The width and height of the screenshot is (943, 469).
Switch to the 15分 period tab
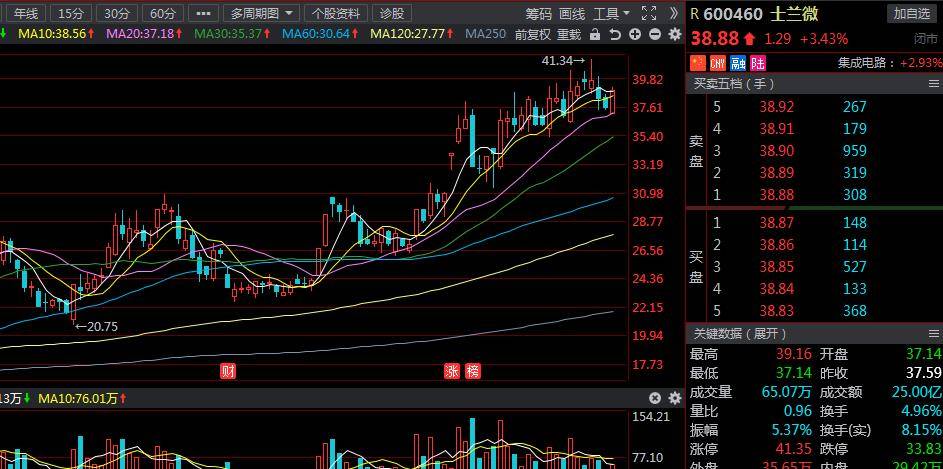(71, 13)
